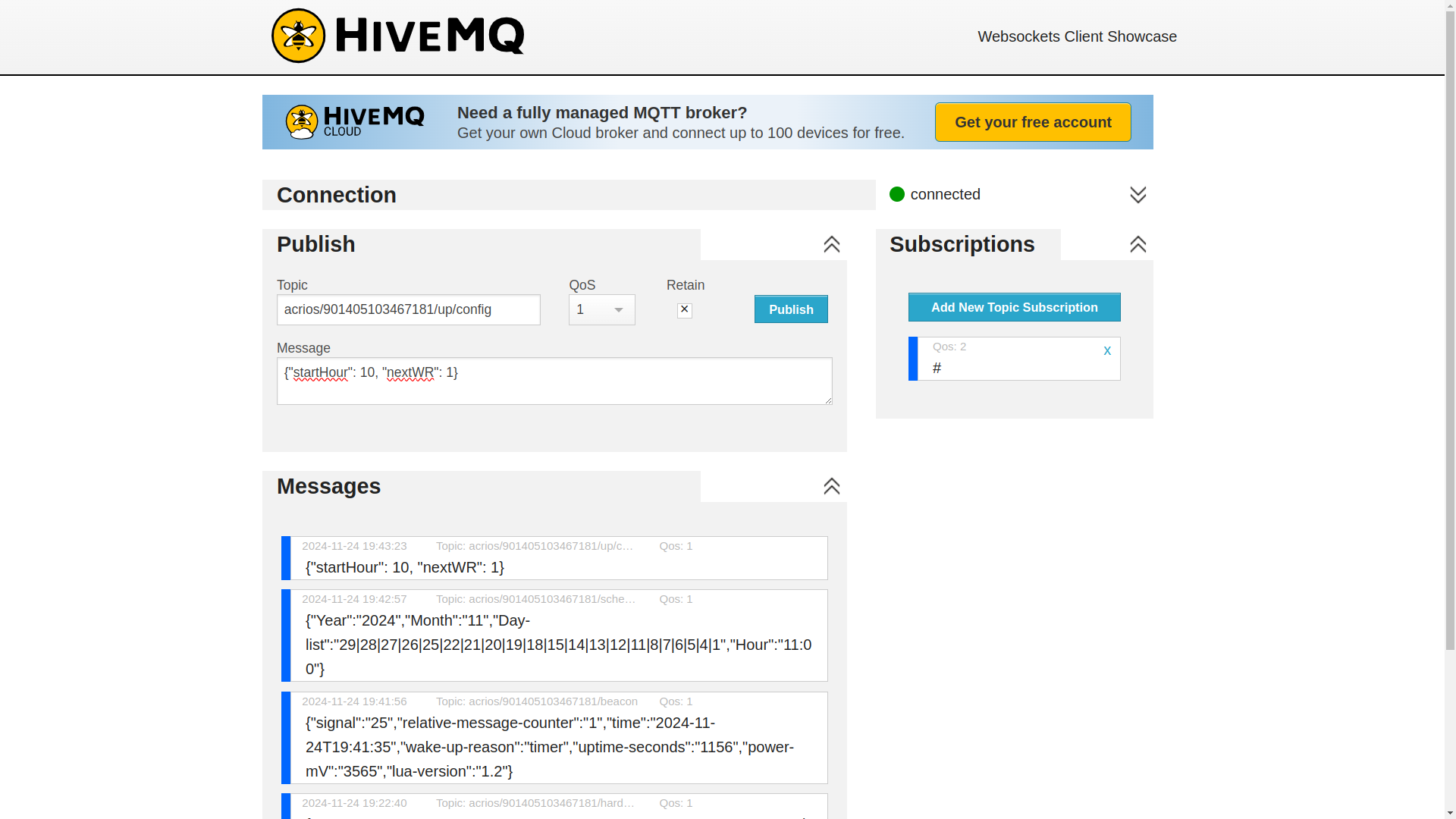Click the Messages panel heading
This screenshot has height=819, width=1456.
tap(329, 486)
